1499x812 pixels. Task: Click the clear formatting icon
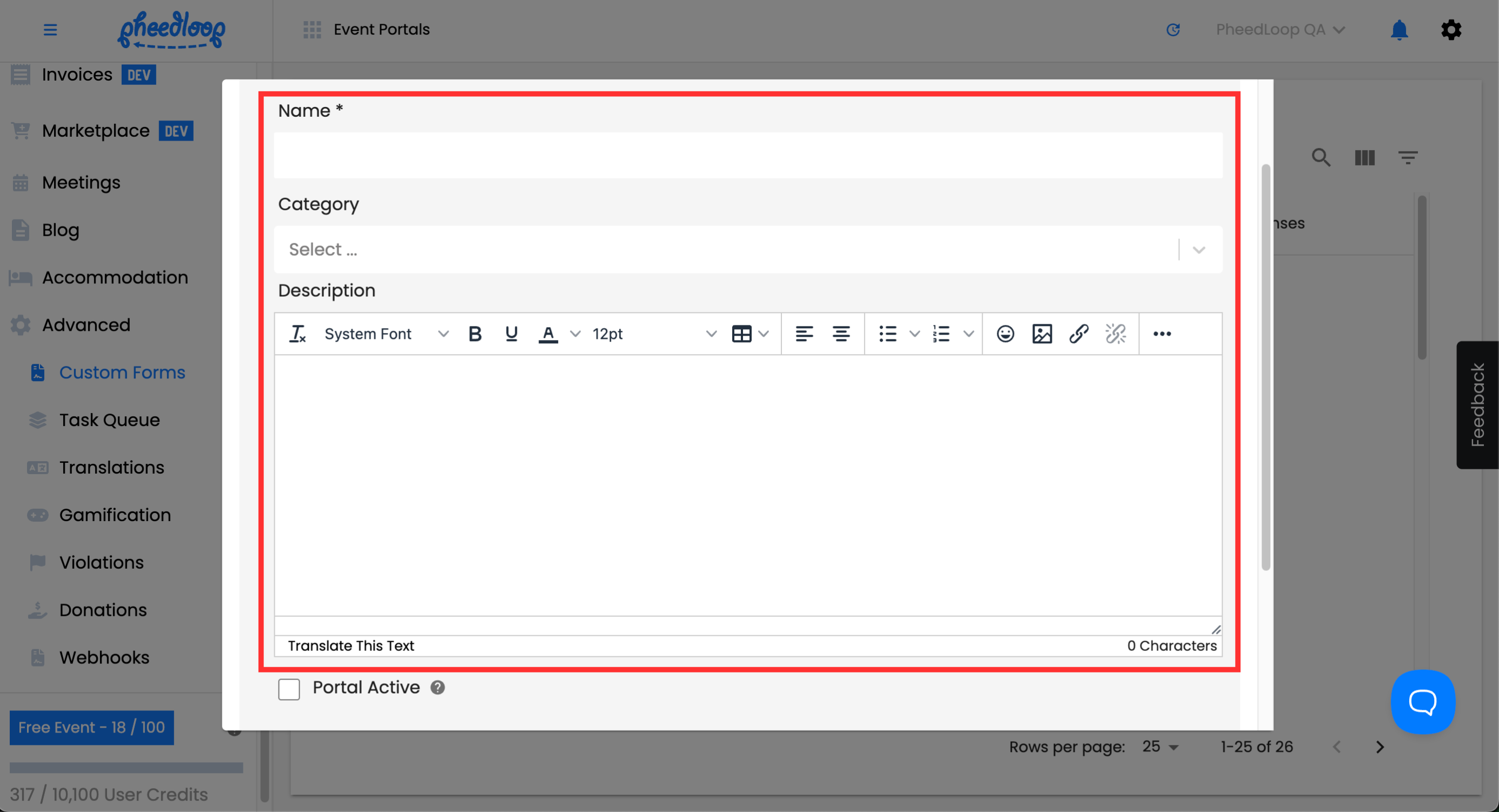[x=297, y=334]
